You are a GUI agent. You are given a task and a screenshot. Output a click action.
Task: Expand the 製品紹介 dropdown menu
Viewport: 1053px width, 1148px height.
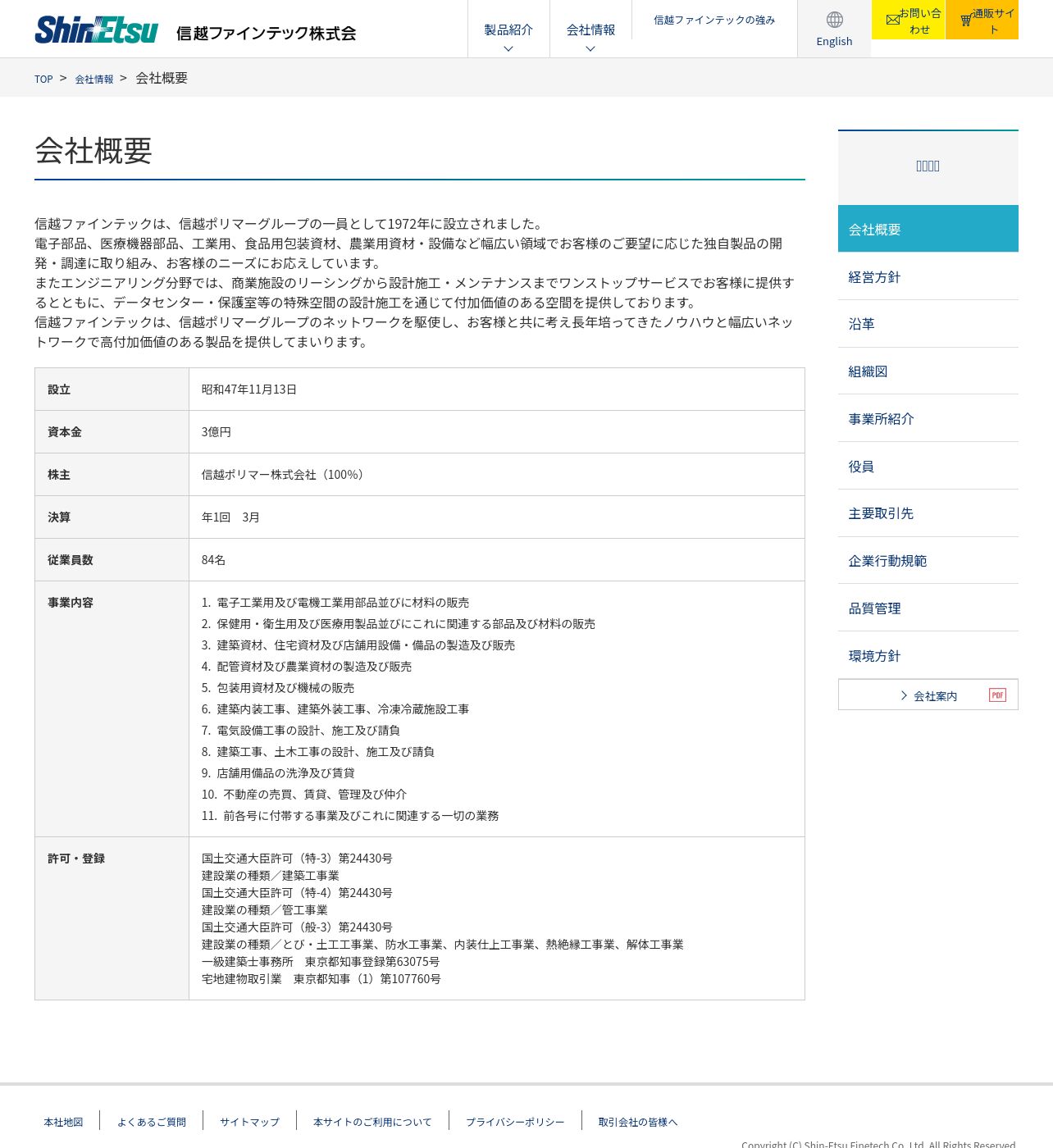508,30
